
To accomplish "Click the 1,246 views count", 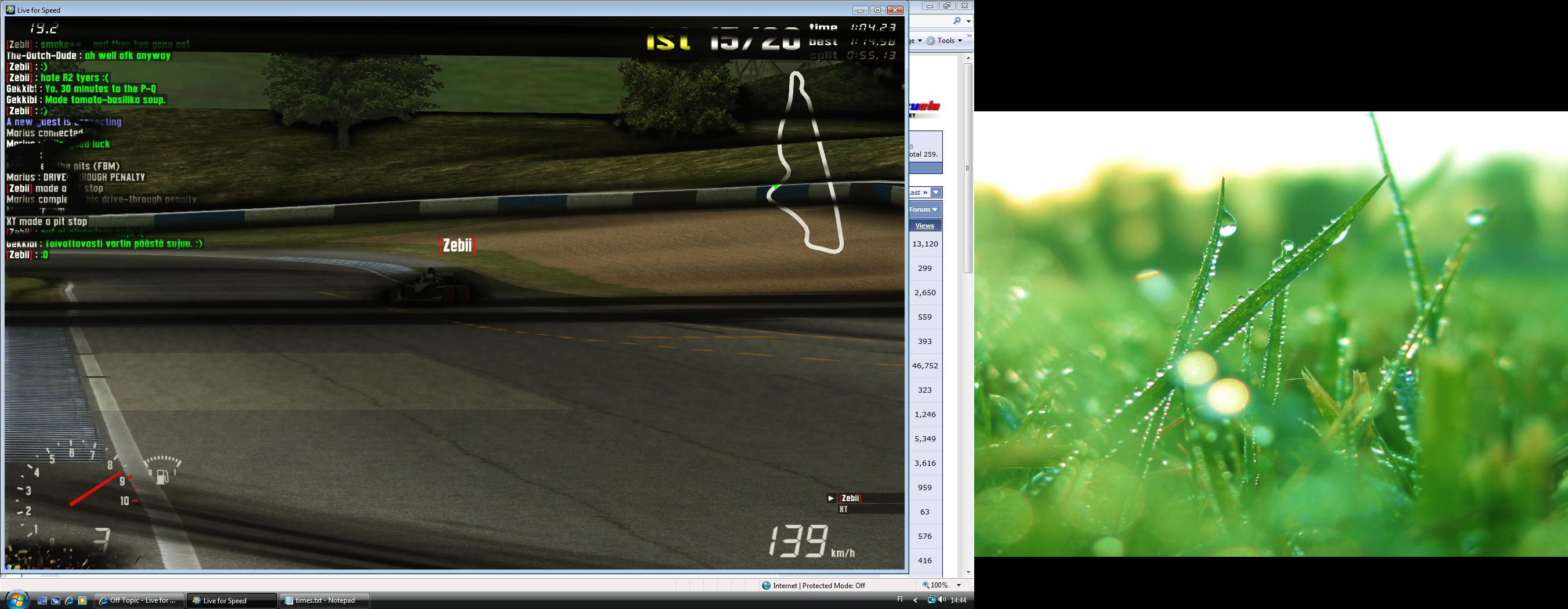I will coord(925,414).
